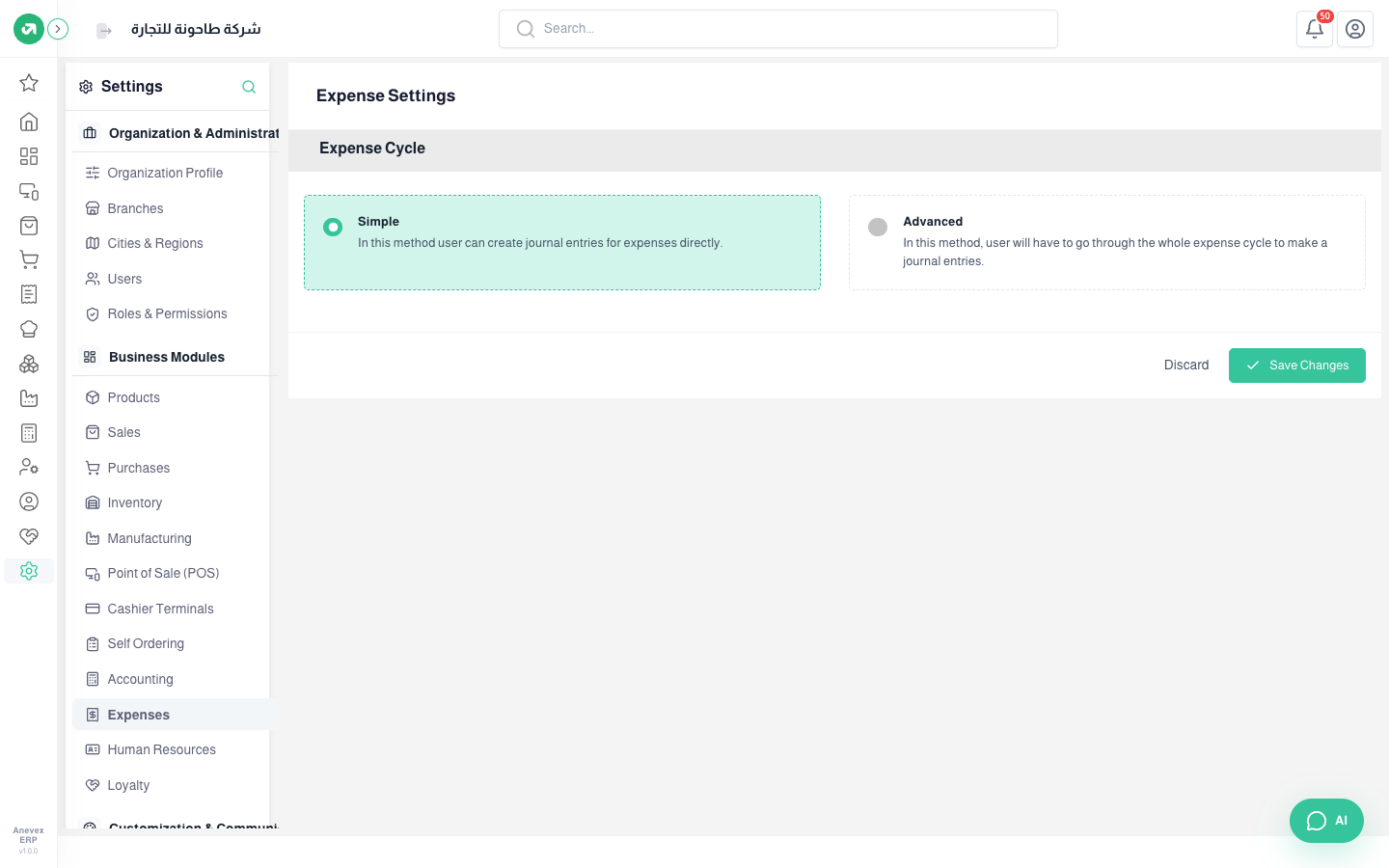Open the AI chat button

click(x=1326, y=821)
